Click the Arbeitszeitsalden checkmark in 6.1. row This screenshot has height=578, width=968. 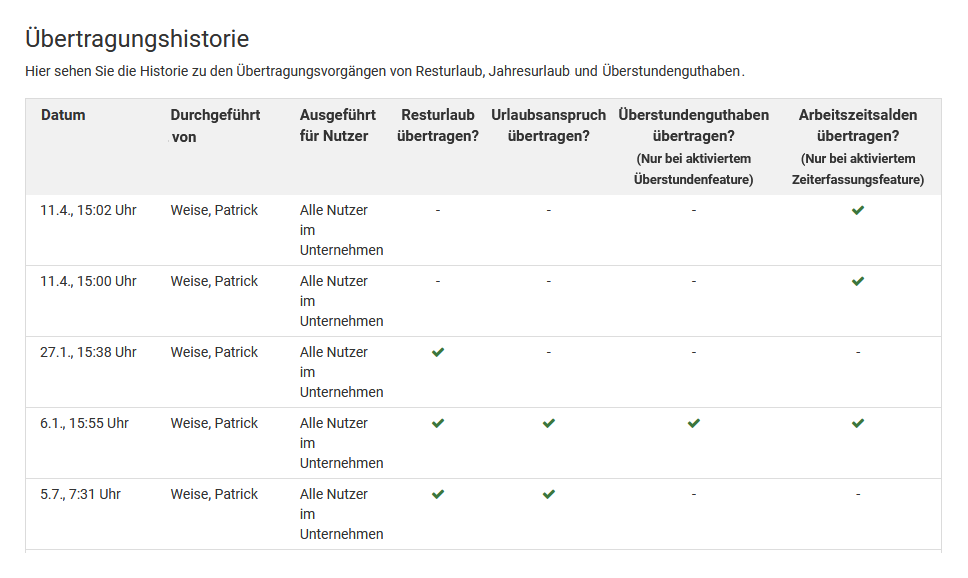click(x=857, y=423)
